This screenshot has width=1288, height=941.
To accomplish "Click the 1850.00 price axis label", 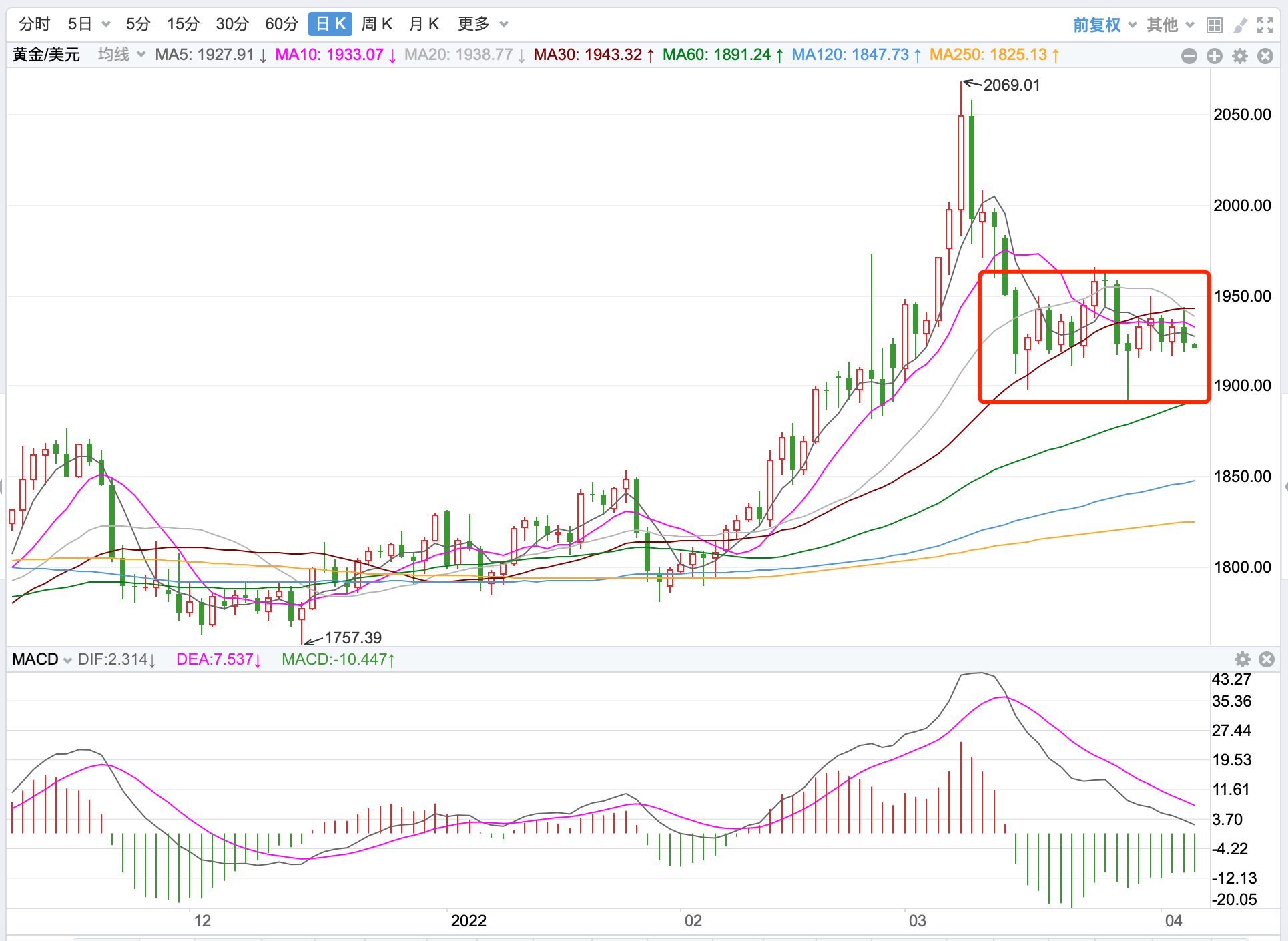I will (1243, 477).
